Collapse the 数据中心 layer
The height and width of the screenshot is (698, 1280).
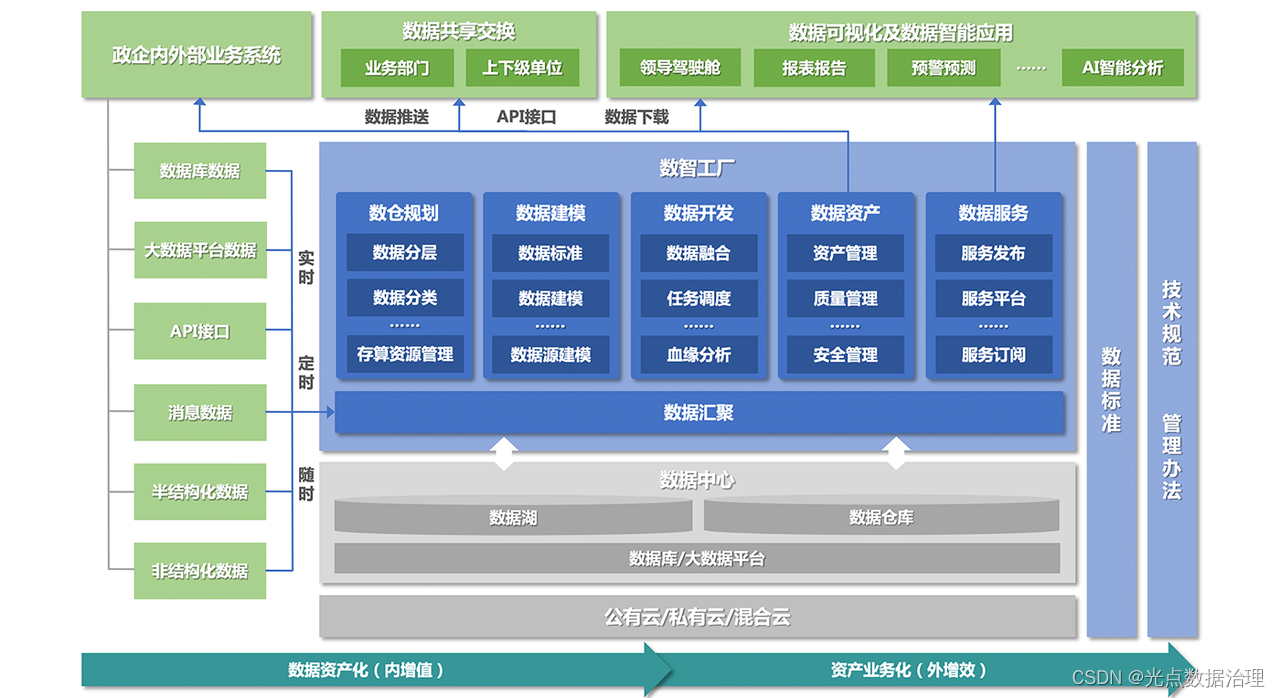point(698,480)
